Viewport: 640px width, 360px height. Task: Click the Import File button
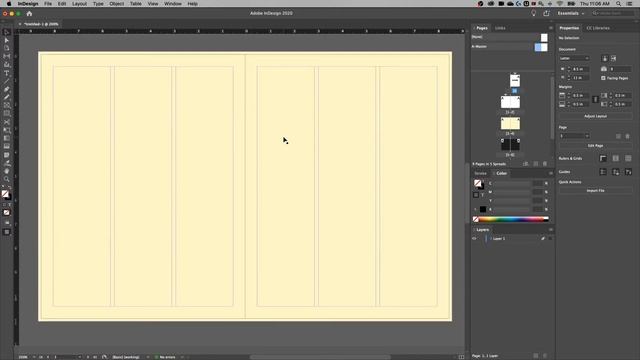(595, 191)
